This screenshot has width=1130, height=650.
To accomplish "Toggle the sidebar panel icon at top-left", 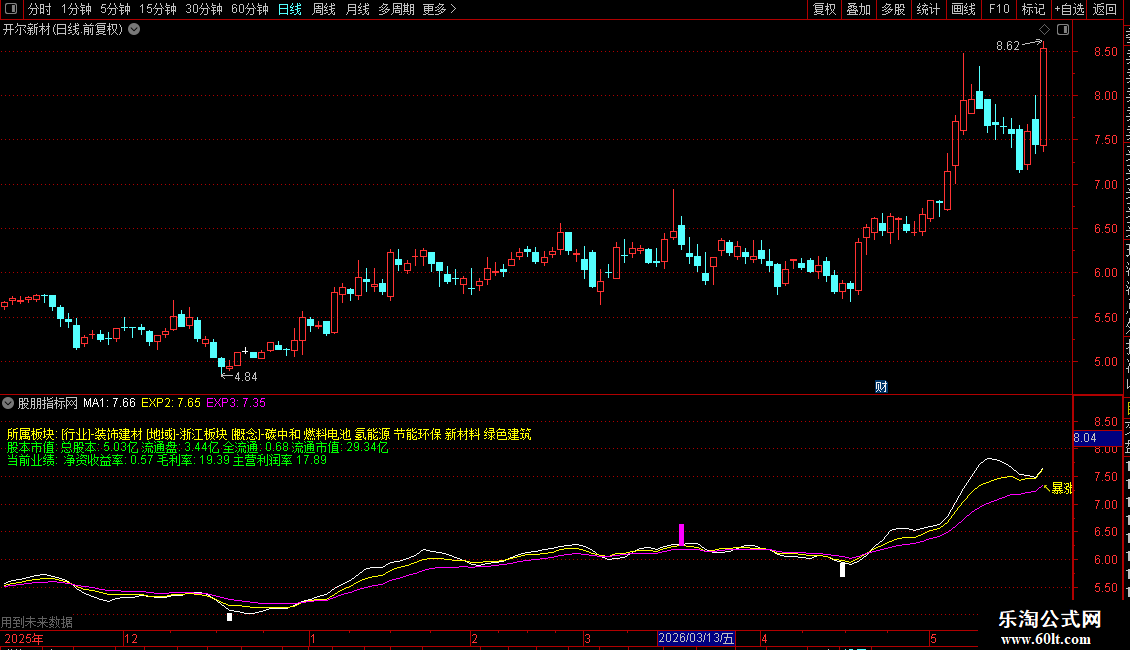I will [x=11, y=9].
